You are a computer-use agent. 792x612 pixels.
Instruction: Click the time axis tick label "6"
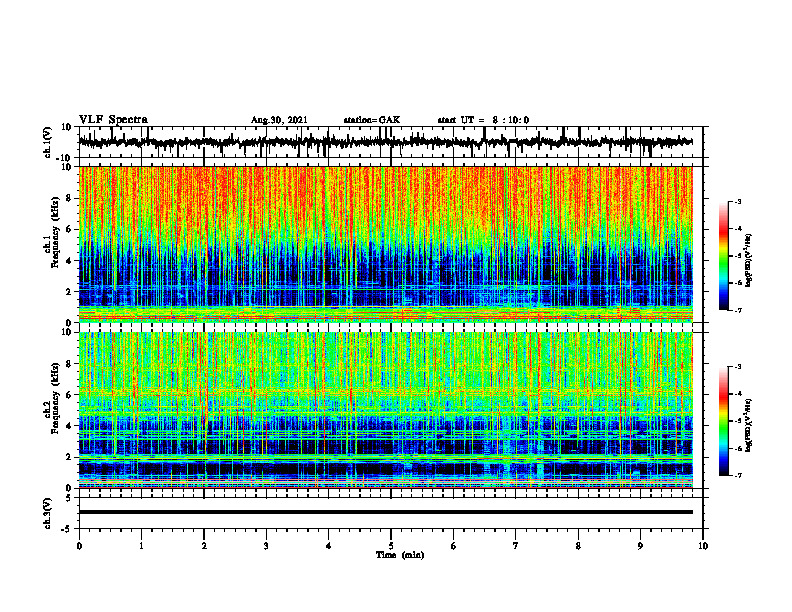click(454, 546)
